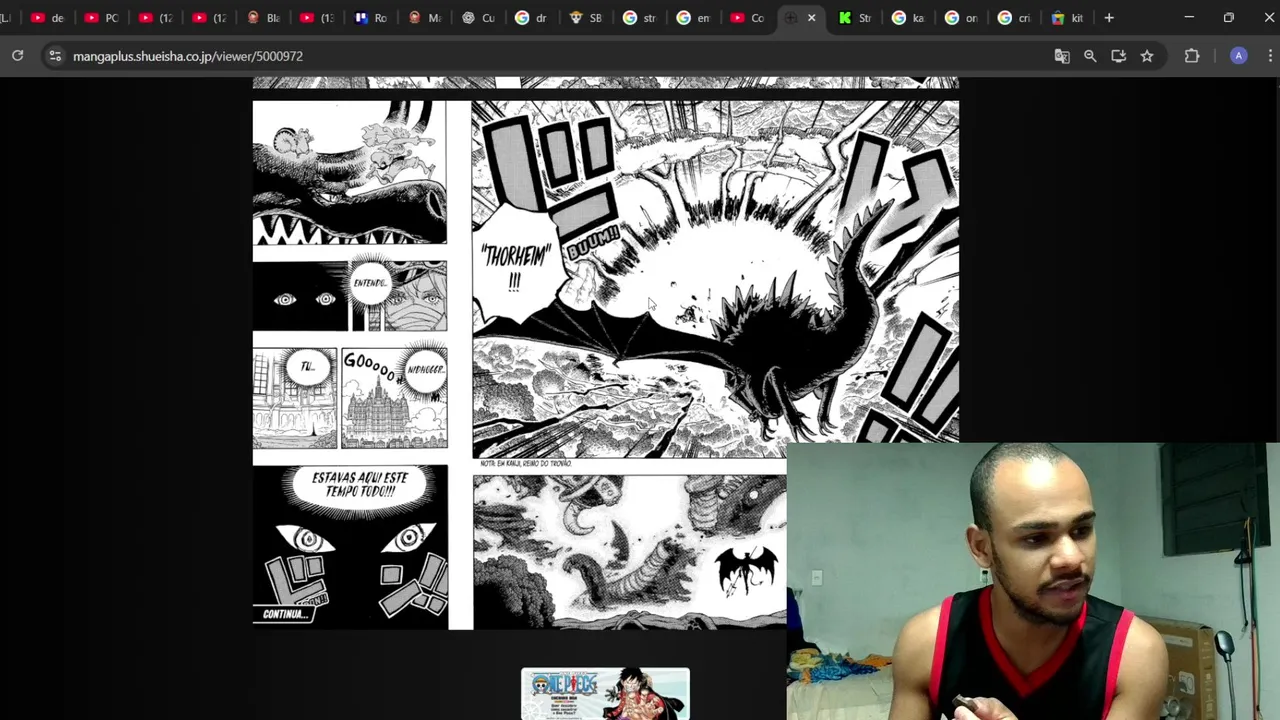Click the install app icon in address bar
Screen dimensions: 1280x720
pos(1118,56)
